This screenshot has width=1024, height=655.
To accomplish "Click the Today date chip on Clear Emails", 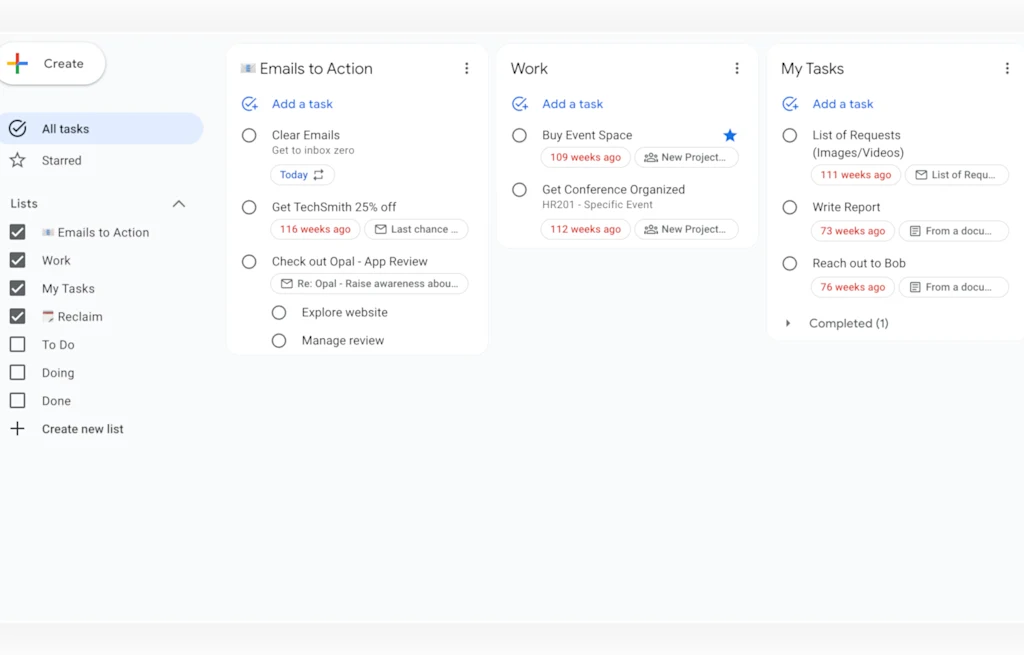I will point(301,174).
